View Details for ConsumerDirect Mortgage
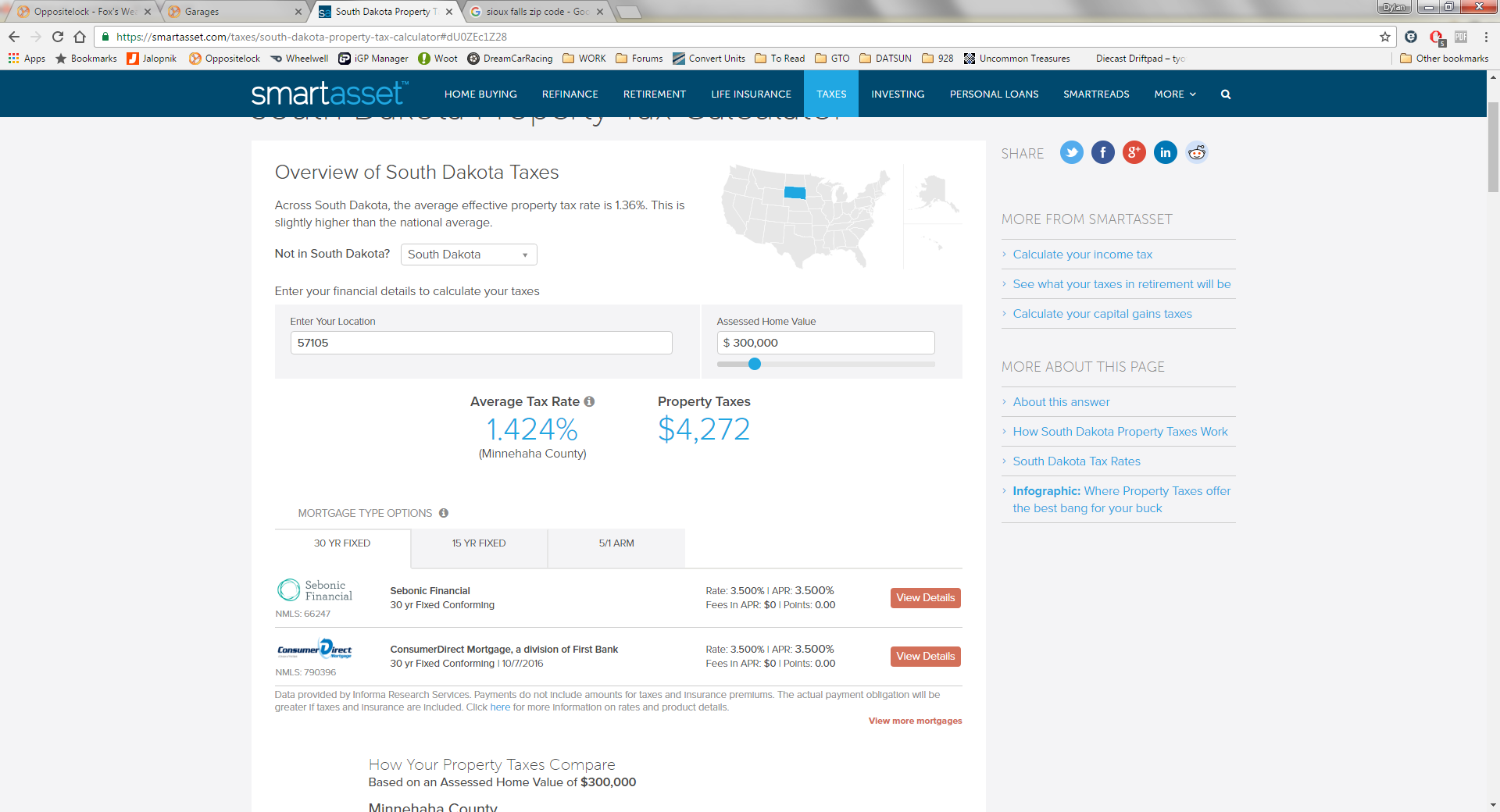The height and width of the screenshot is (812, 1500). 925,657
